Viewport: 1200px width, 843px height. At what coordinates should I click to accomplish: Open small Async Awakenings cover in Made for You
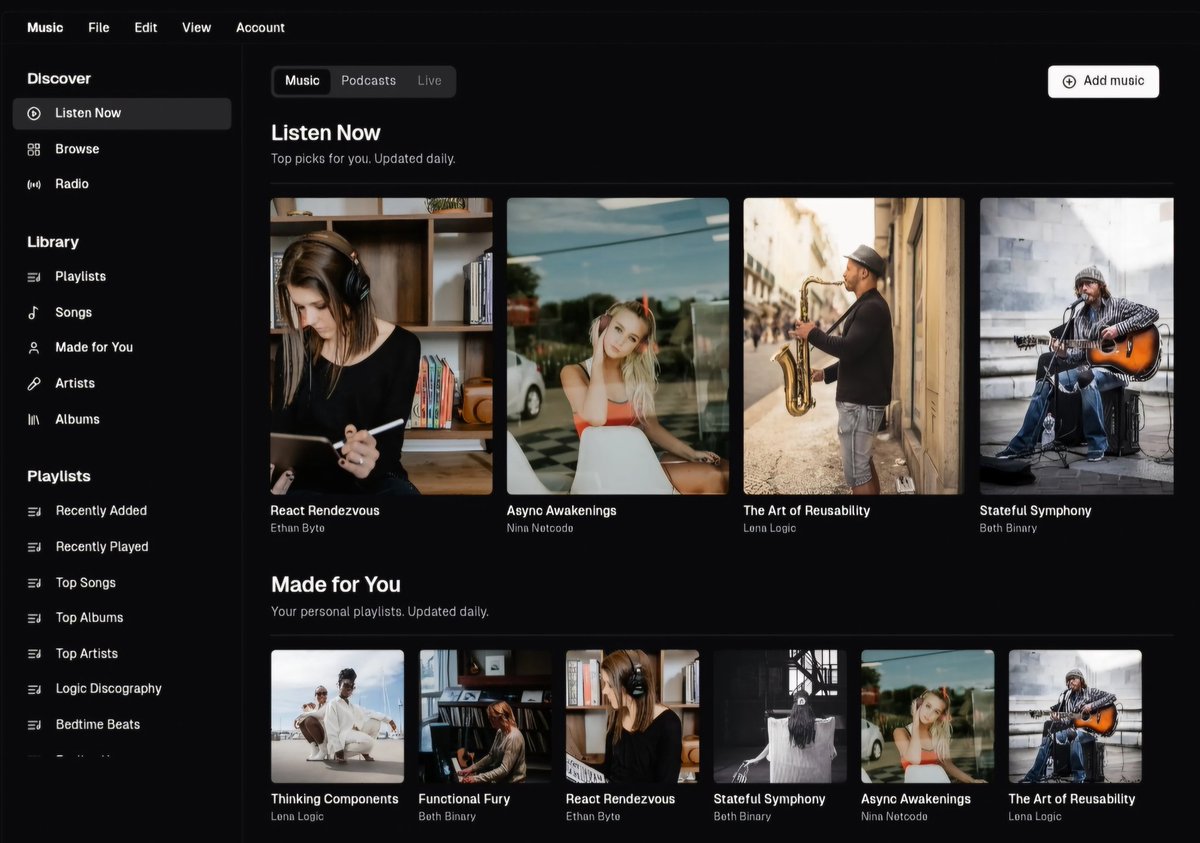click(928, 716)
